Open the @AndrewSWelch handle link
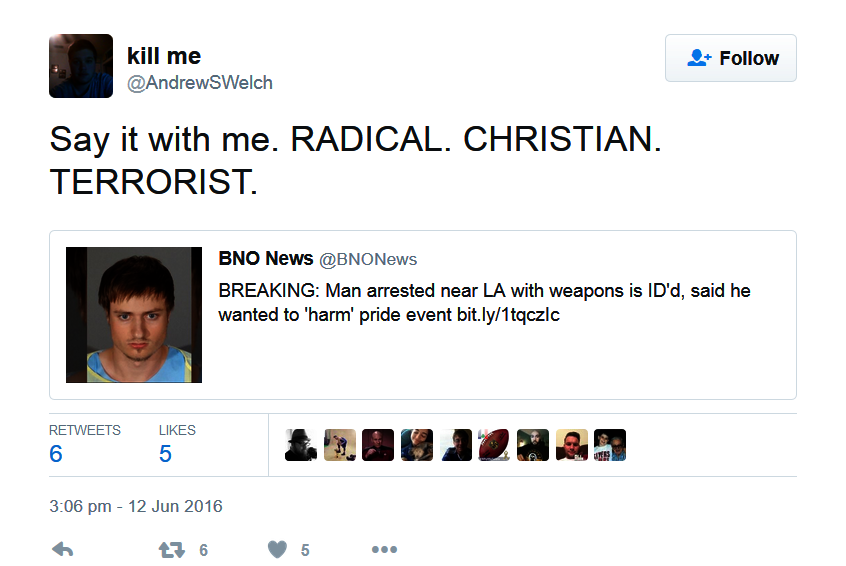This screenshot has height=566, width=846. click(199, 83)
